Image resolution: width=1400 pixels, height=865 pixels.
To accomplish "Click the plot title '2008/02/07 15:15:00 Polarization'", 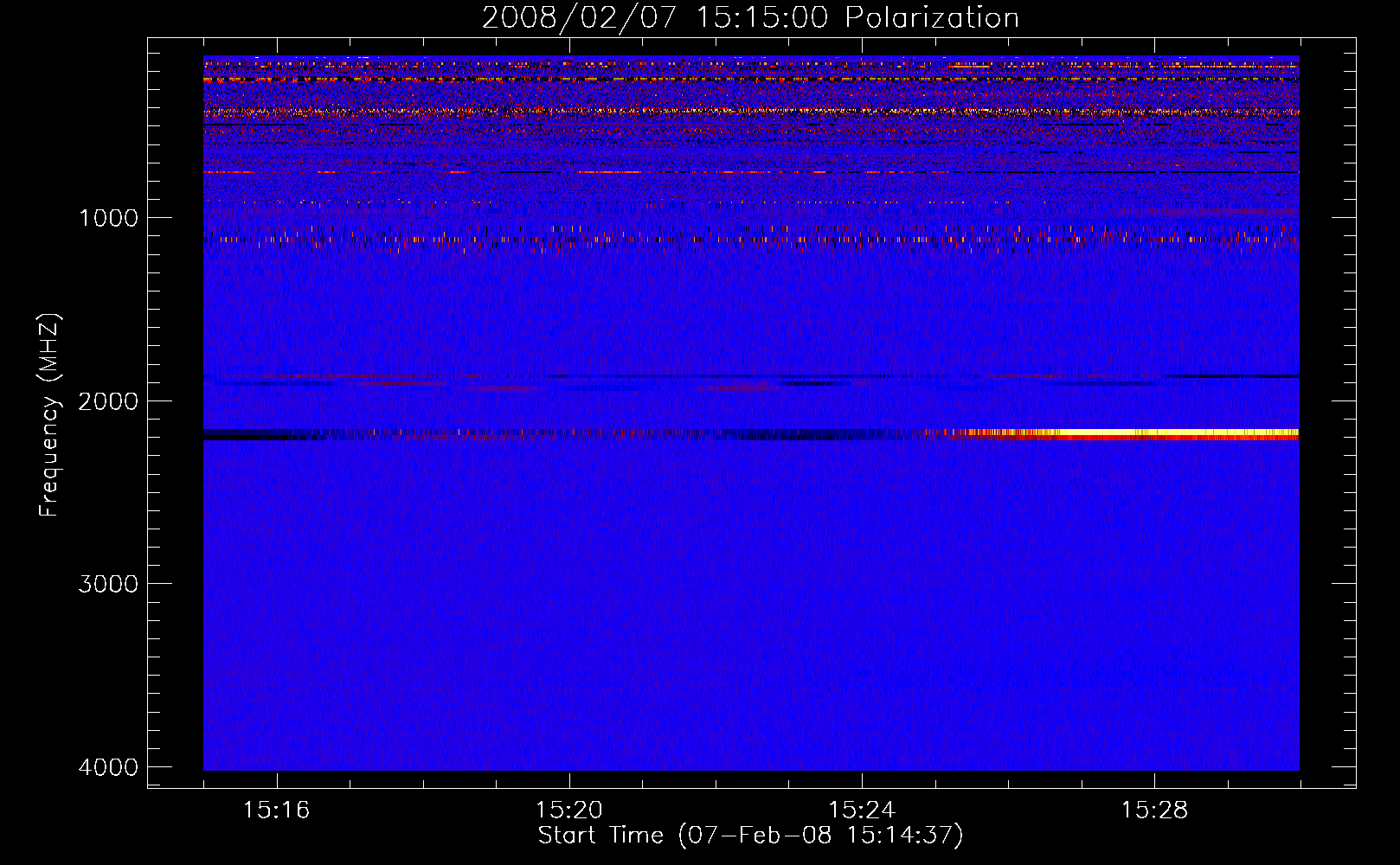I will tap(750, 18).
